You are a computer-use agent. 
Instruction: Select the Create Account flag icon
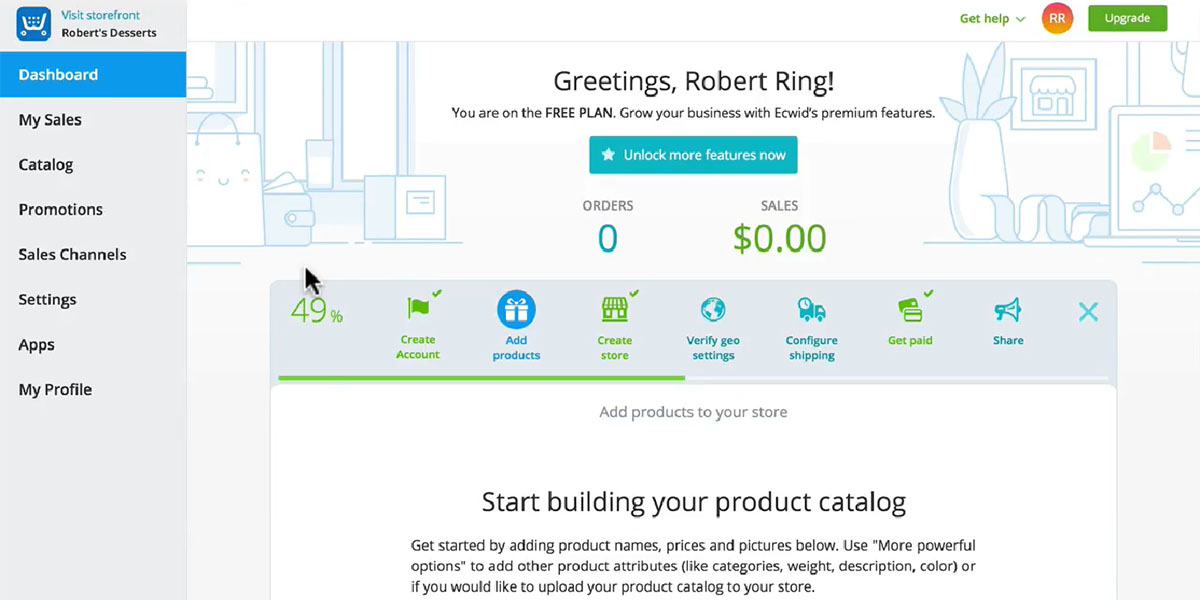(x=418, y=309)
